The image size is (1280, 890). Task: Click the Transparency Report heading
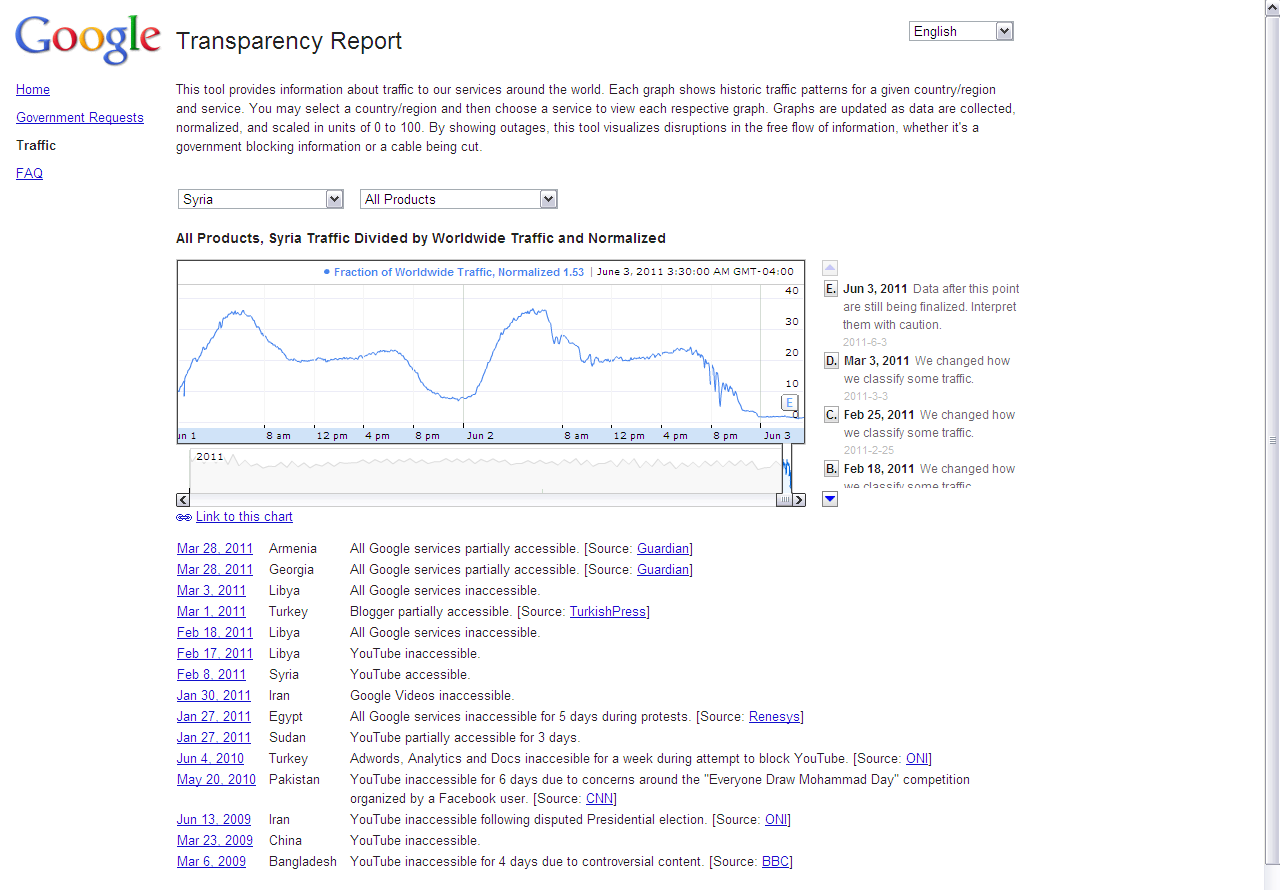pos(289,41)
